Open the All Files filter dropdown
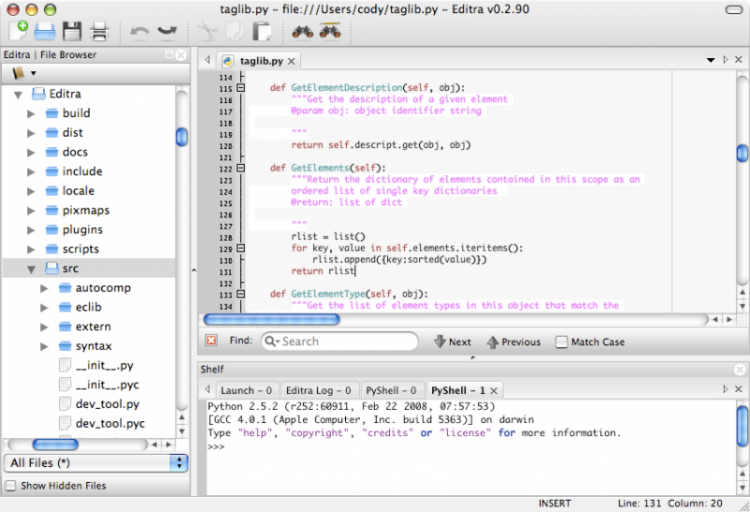 (x=97, y=463)
